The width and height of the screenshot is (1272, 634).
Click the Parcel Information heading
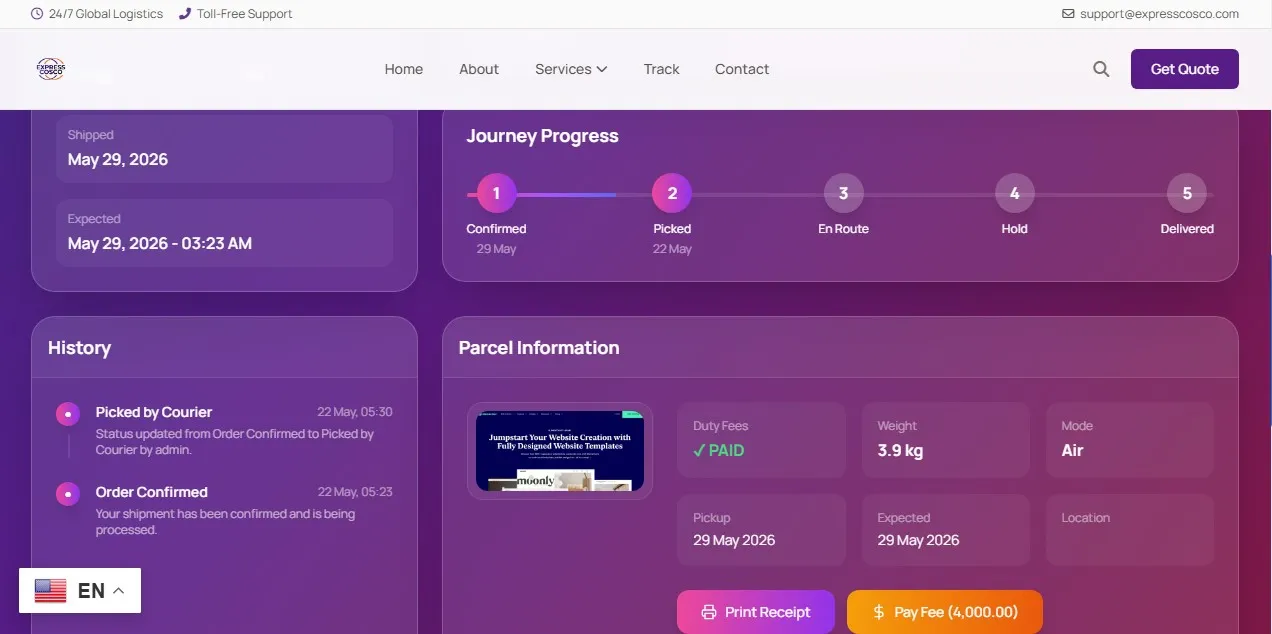539,348
